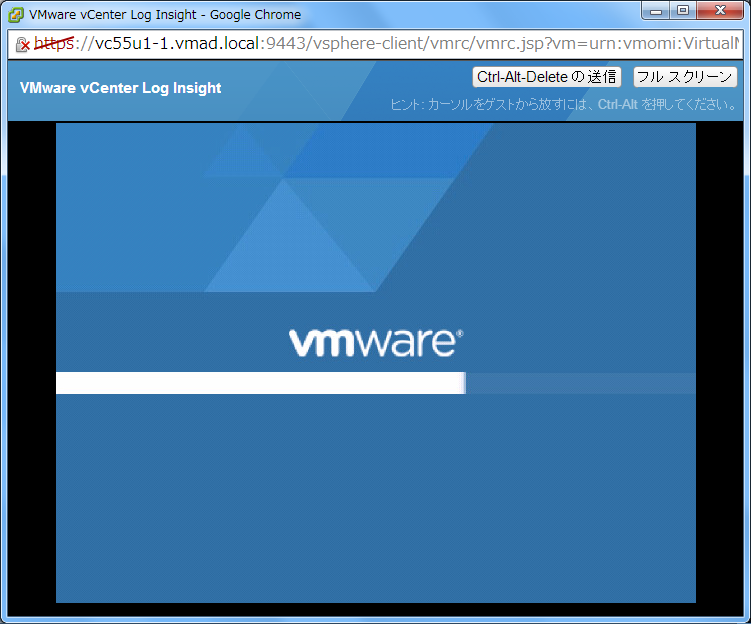Click the VM console boot screen

point(376,363)
